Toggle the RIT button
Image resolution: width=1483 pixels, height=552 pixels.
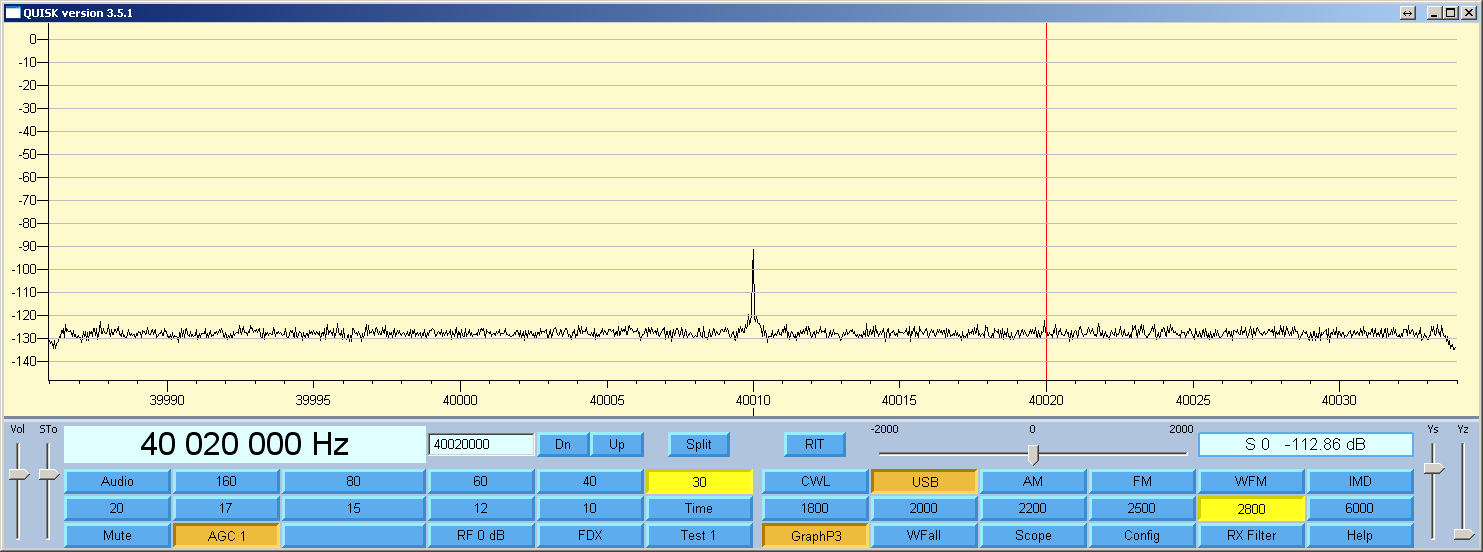pyautogui.click(x=814, y=444)
